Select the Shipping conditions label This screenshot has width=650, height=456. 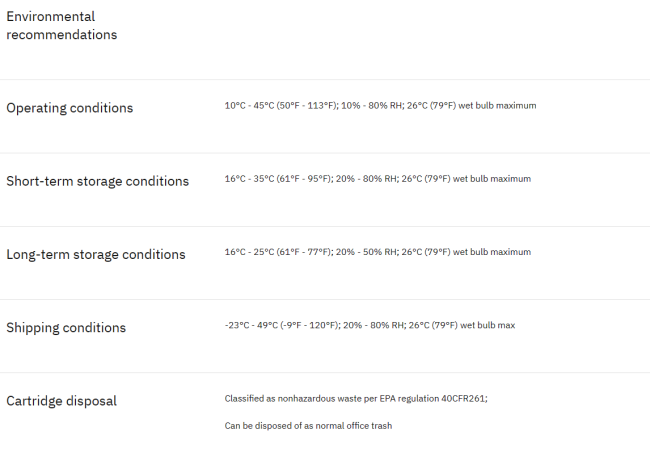pyautogui.click(x=66, y=327)
